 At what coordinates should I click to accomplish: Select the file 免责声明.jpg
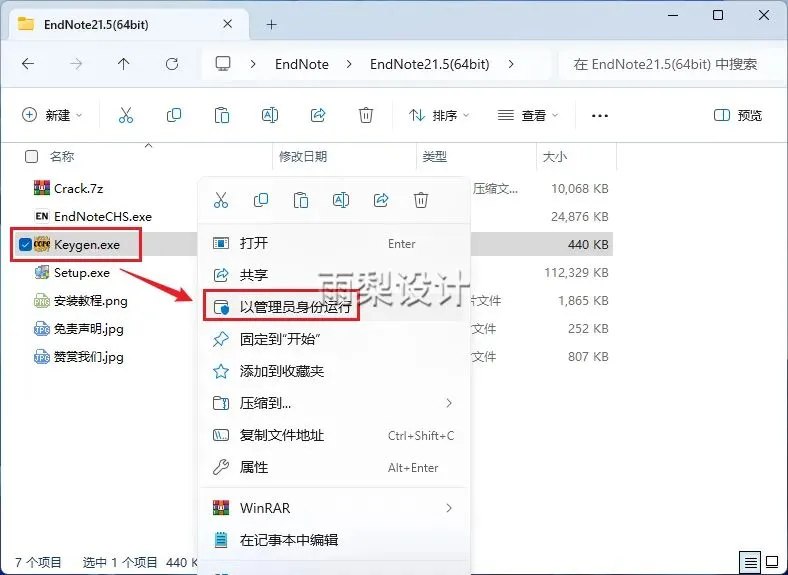[x=88, y=329]
